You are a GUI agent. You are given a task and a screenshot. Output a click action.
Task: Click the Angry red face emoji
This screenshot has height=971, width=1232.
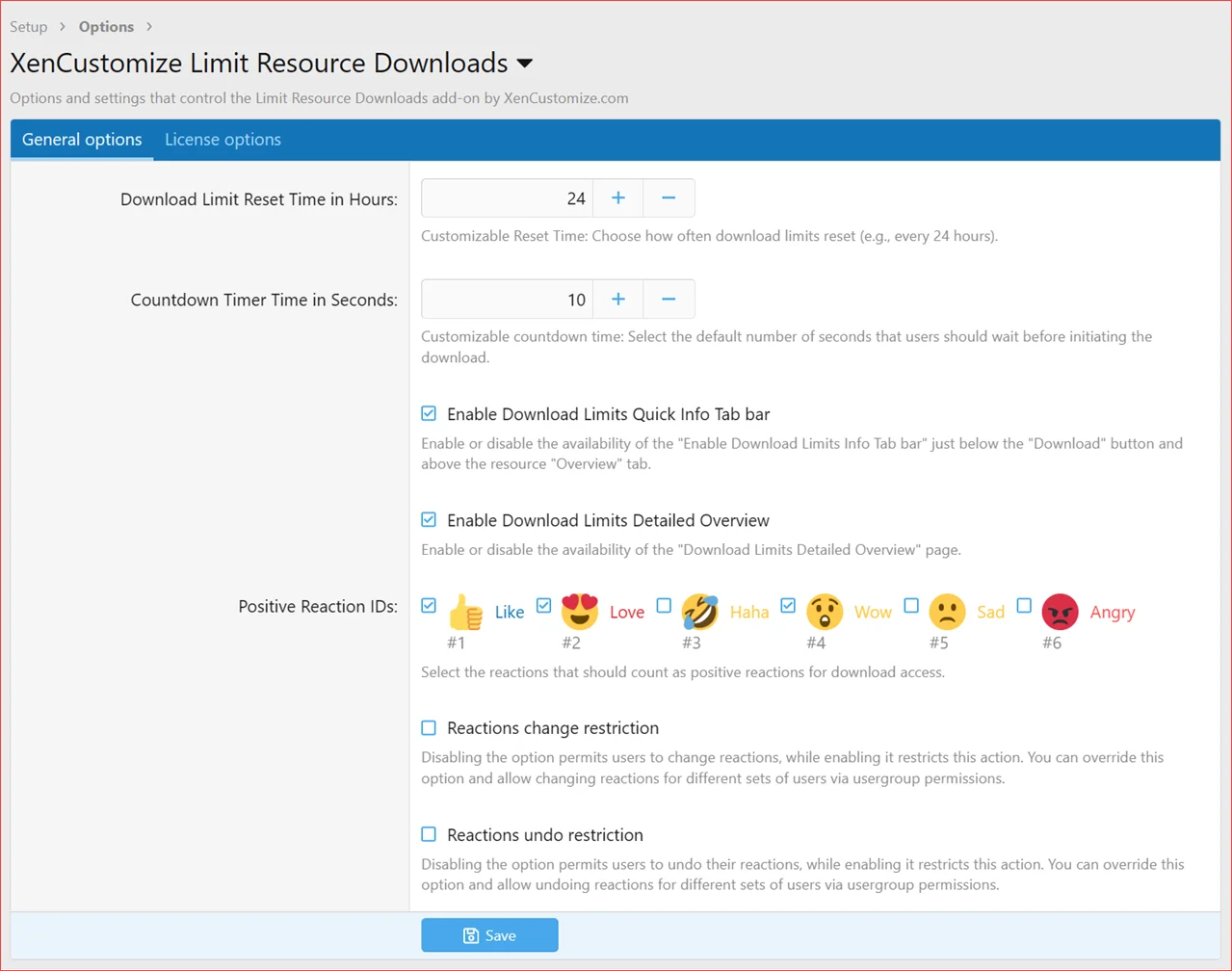(1061, 612)
